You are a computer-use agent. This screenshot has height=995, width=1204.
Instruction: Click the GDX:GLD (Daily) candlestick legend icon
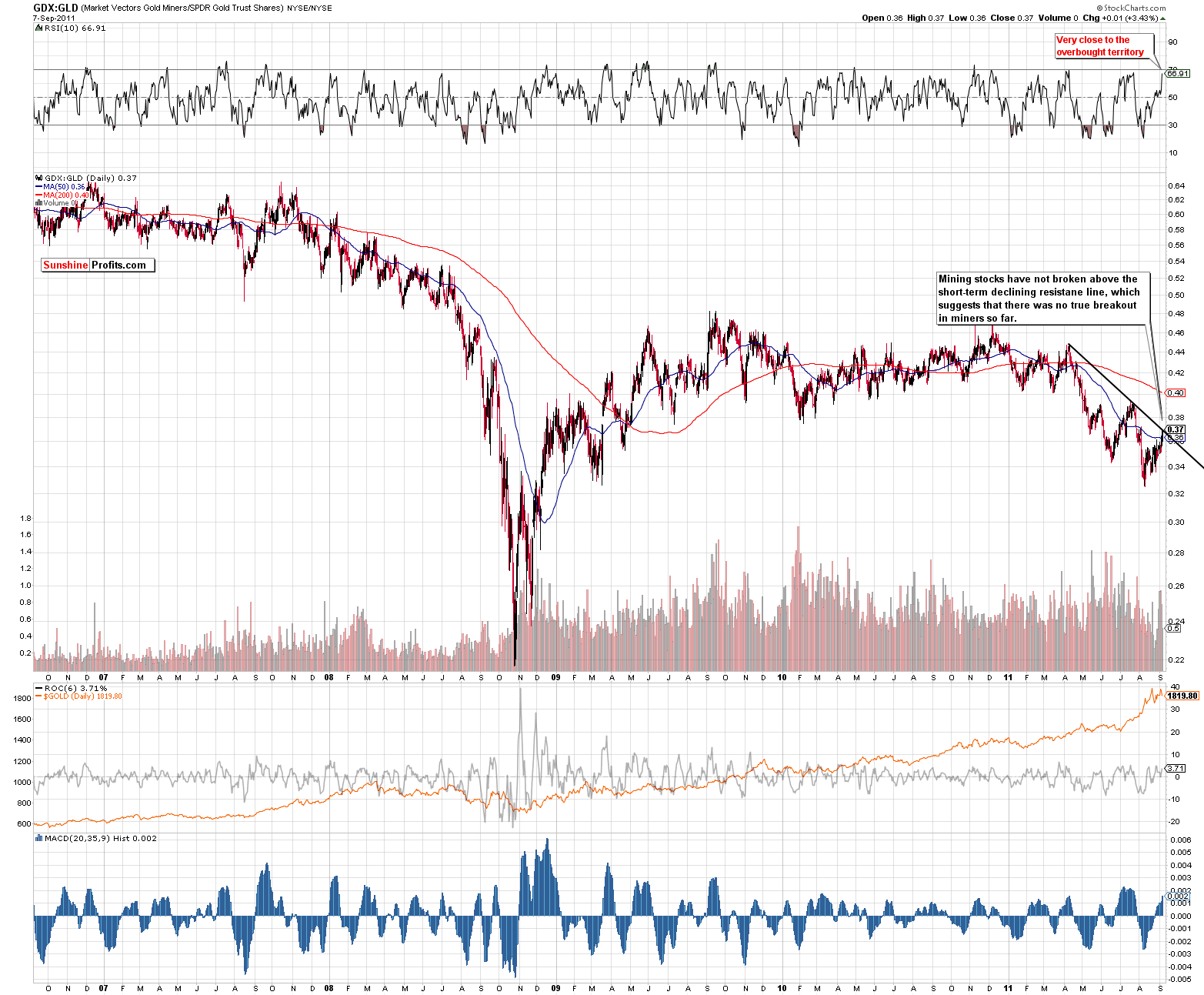[x=38, y=178]
